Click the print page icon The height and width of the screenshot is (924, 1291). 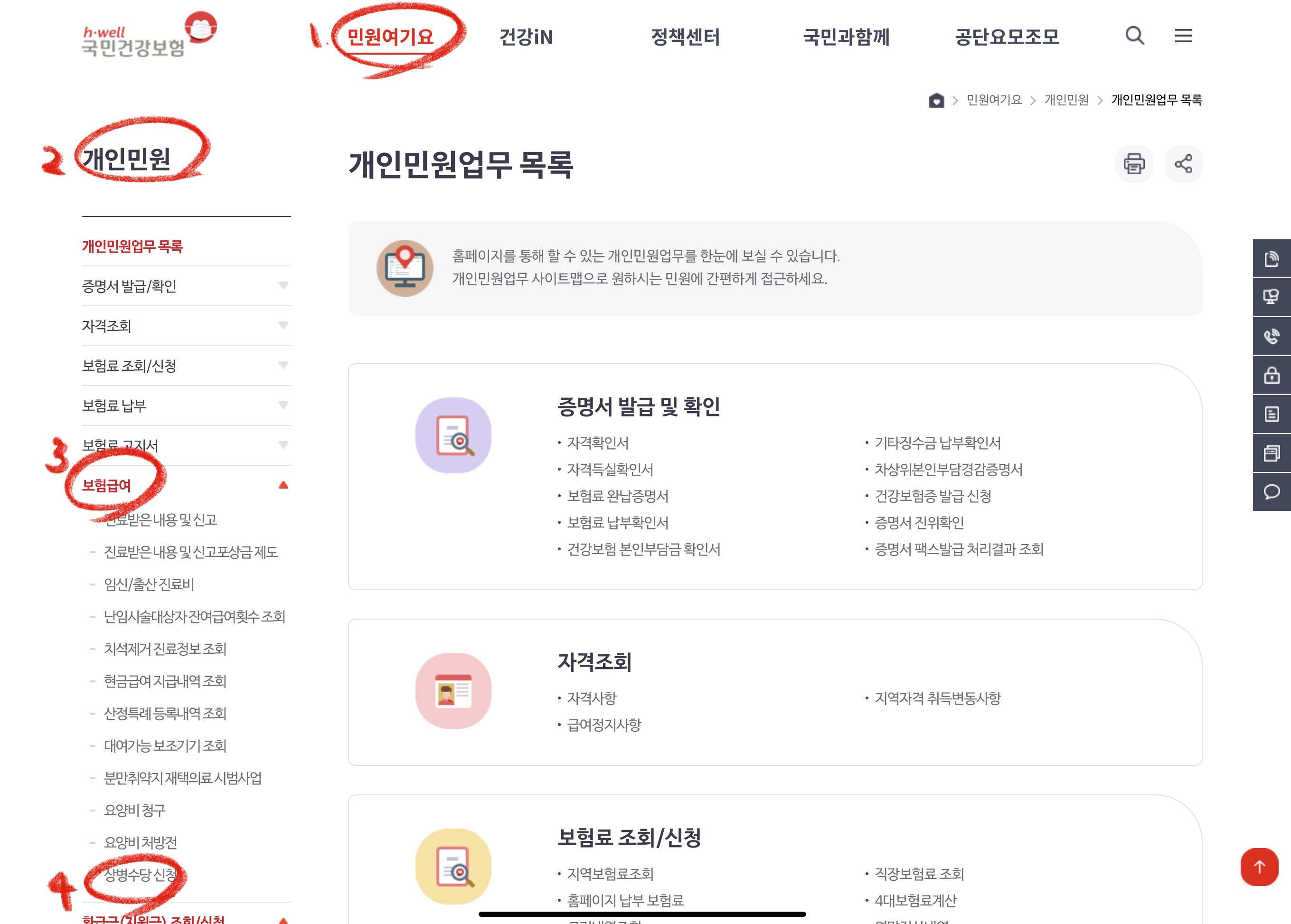[x=1133, y=164]
